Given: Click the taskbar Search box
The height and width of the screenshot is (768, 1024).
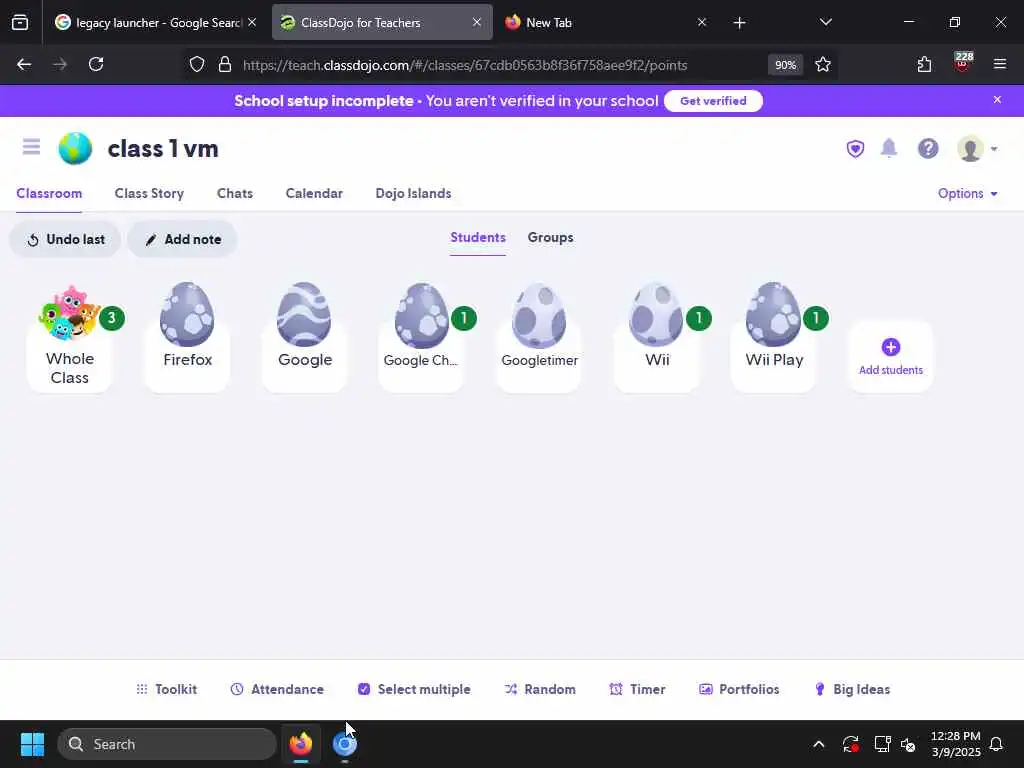Looking at the screenshot, I should [x=167, y=744].
